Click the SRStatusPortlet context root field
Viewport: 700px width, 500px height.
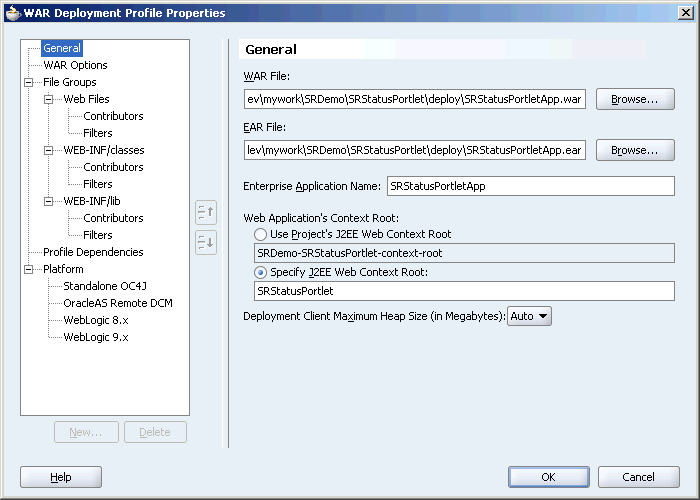tap(464, 291)
